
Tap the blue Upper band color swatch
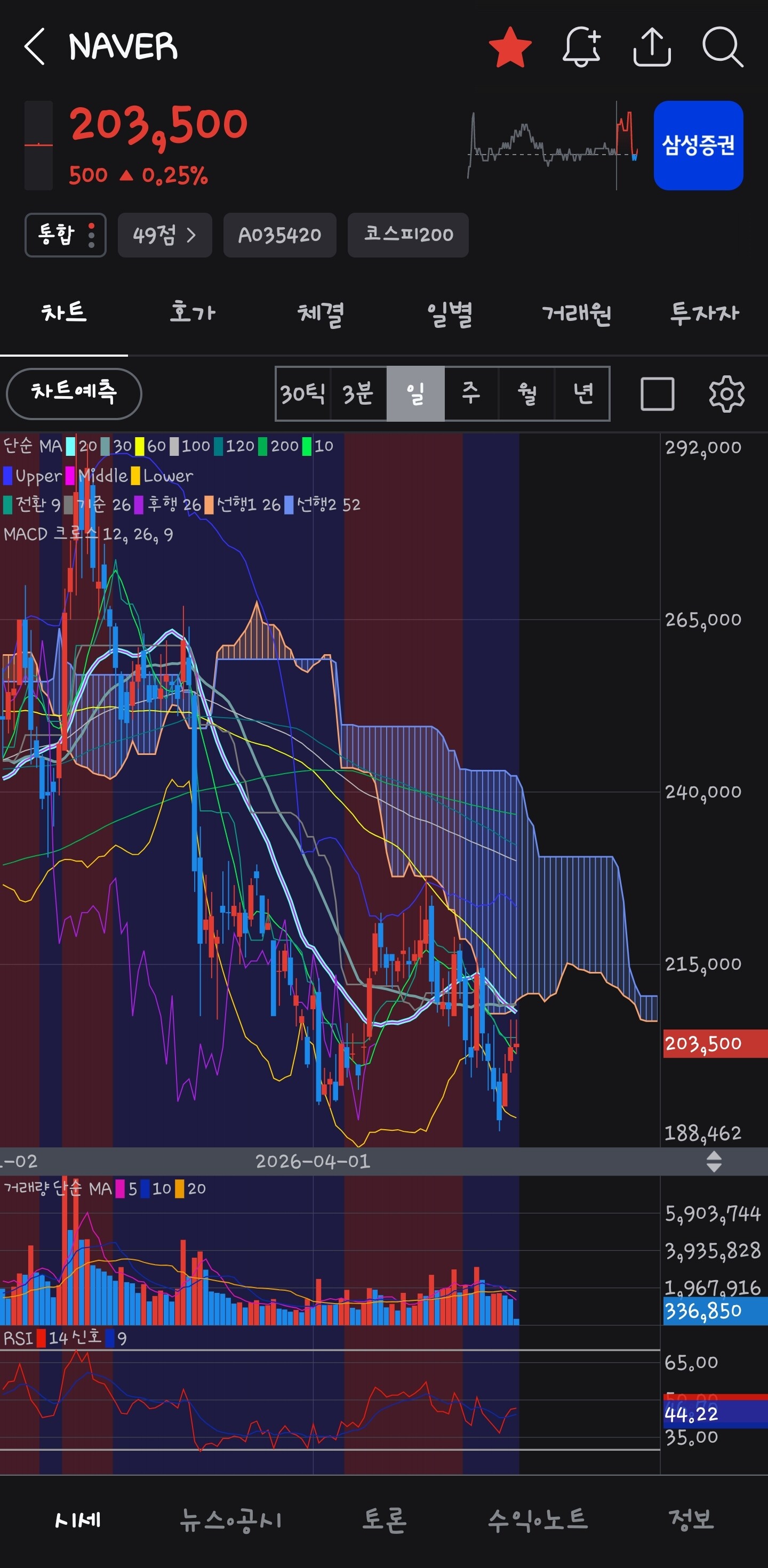point(8,476)
